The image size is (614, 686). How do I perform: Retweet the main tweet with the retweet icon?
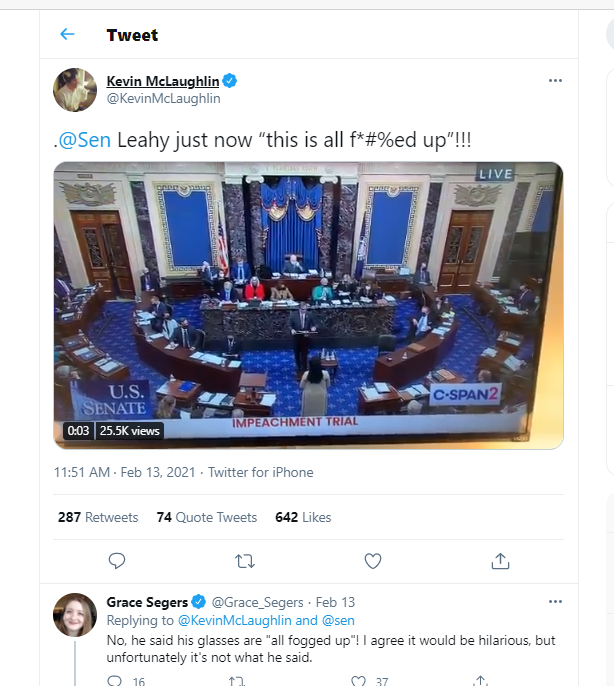point(245,561)
